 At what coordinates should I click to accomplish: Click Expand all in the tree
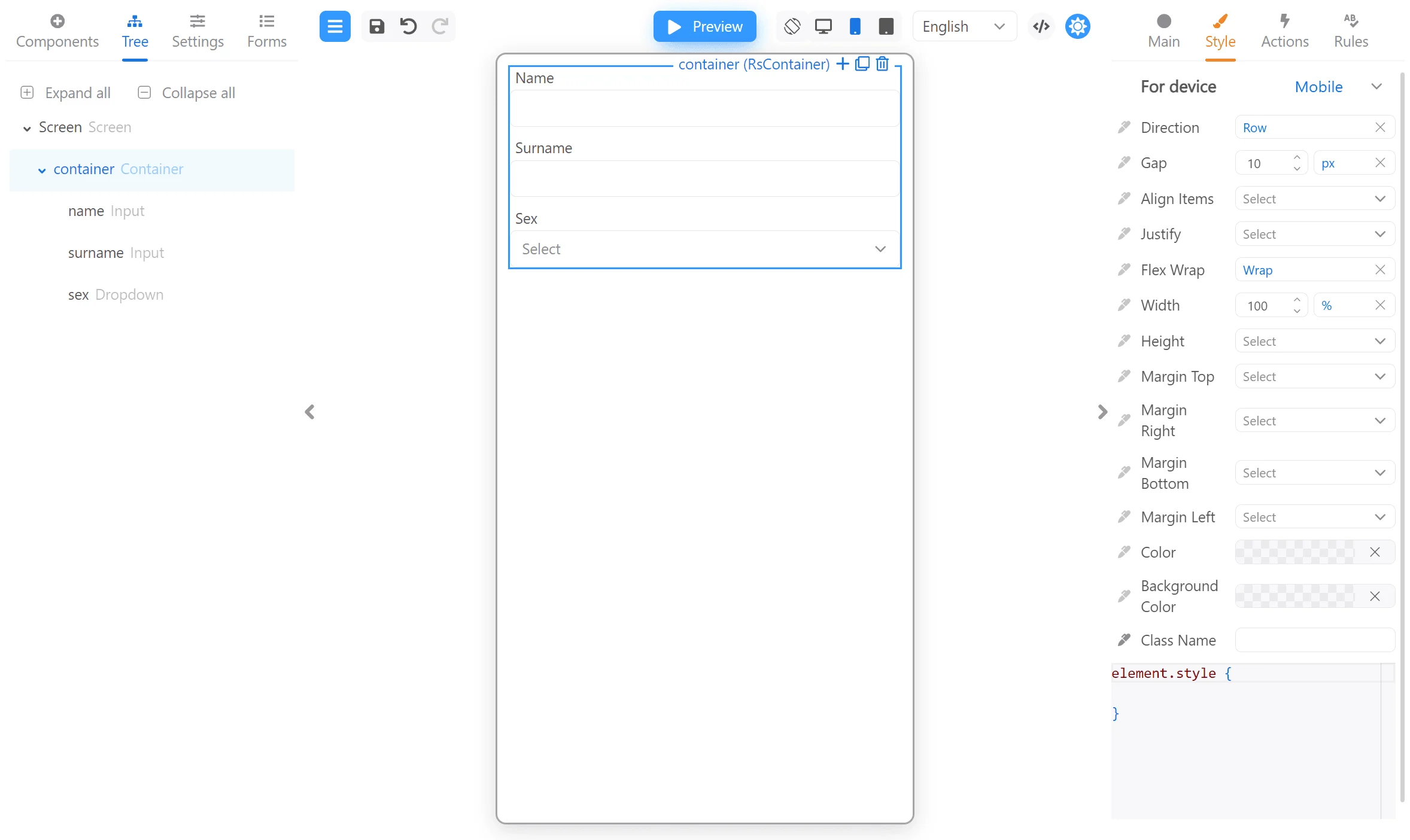pos(66,93)
